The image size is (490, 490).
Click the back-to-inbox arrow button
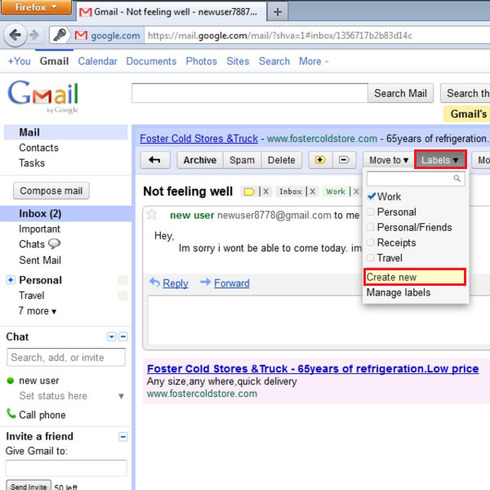tap(155, 160)
